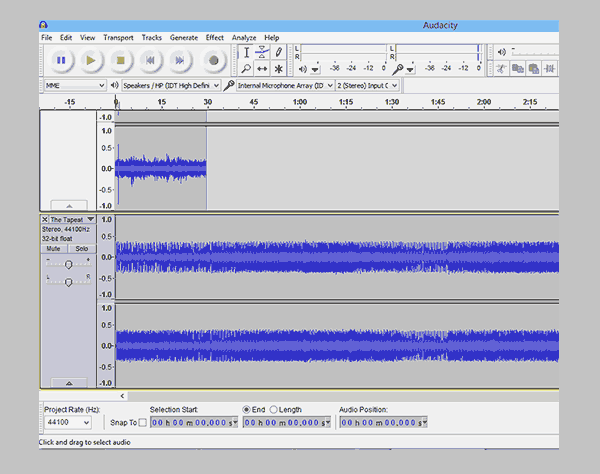Click the input meter microphone icon
This screenshot has width=600, height=474.
coord(398,69)
